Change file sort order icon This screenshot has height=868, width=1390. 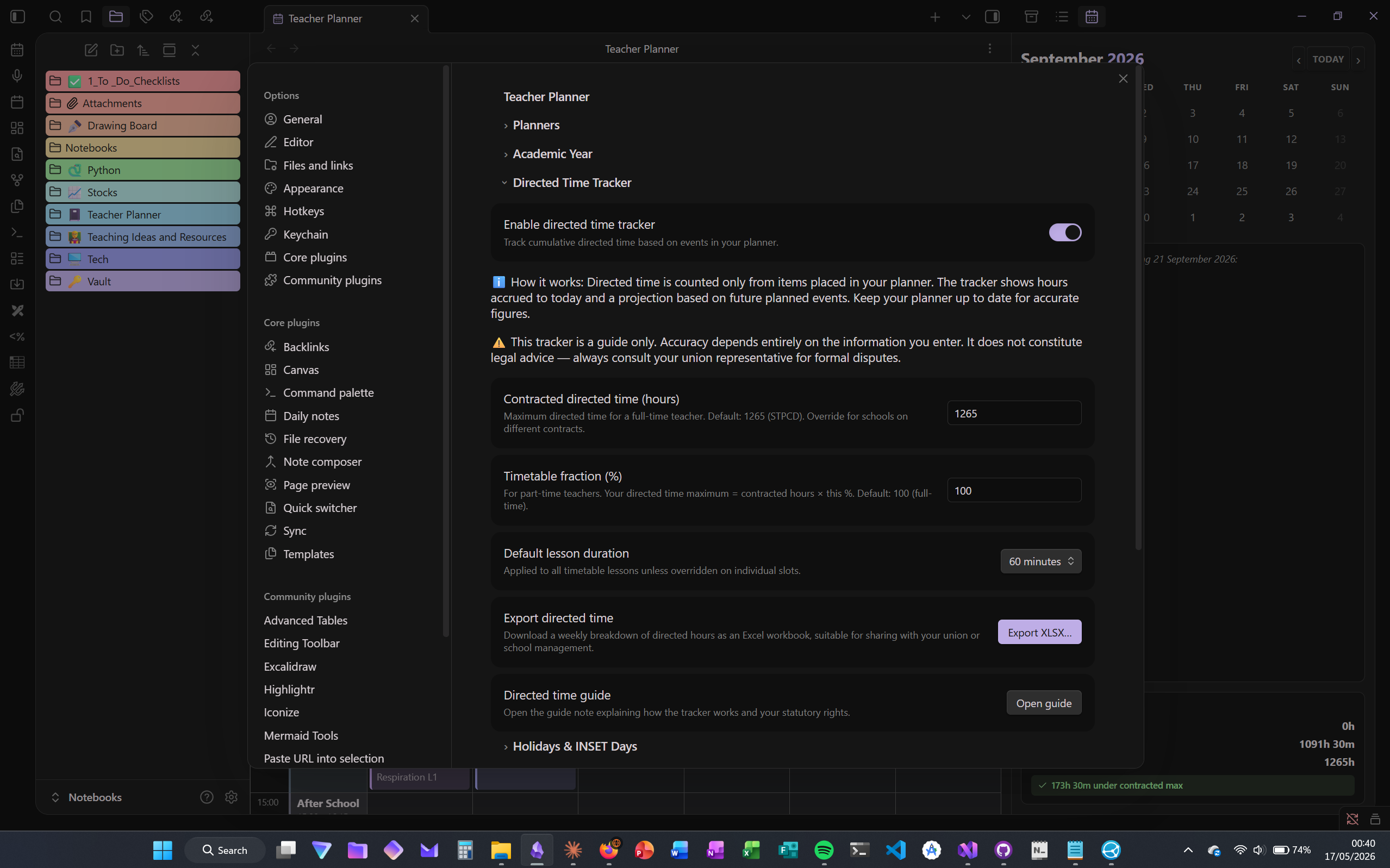pyautogui.click(x=144, y=51)
